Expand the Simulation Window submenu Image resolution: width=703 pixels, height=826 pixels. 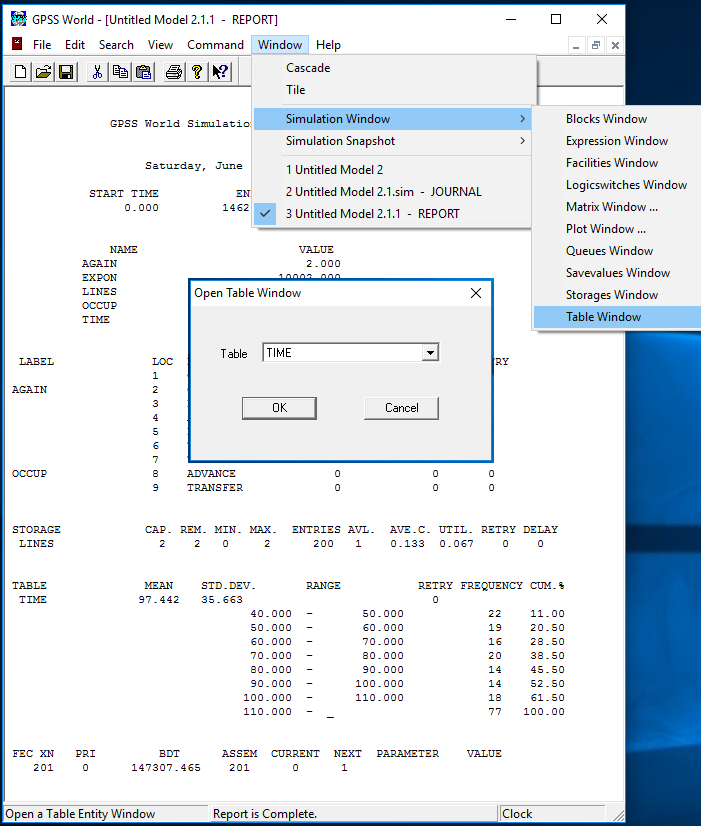(392, 119)
